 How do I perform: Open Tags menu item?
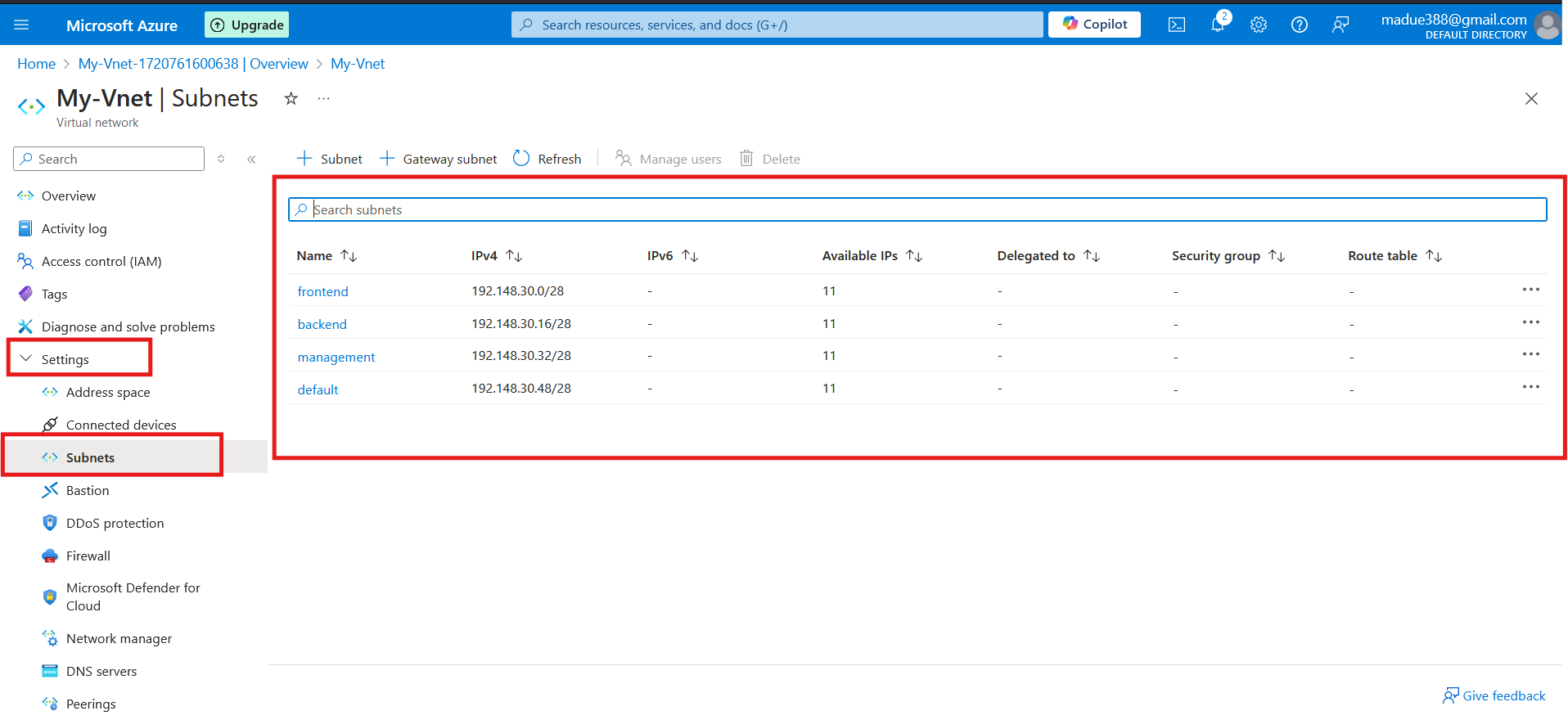coord(54,295)
